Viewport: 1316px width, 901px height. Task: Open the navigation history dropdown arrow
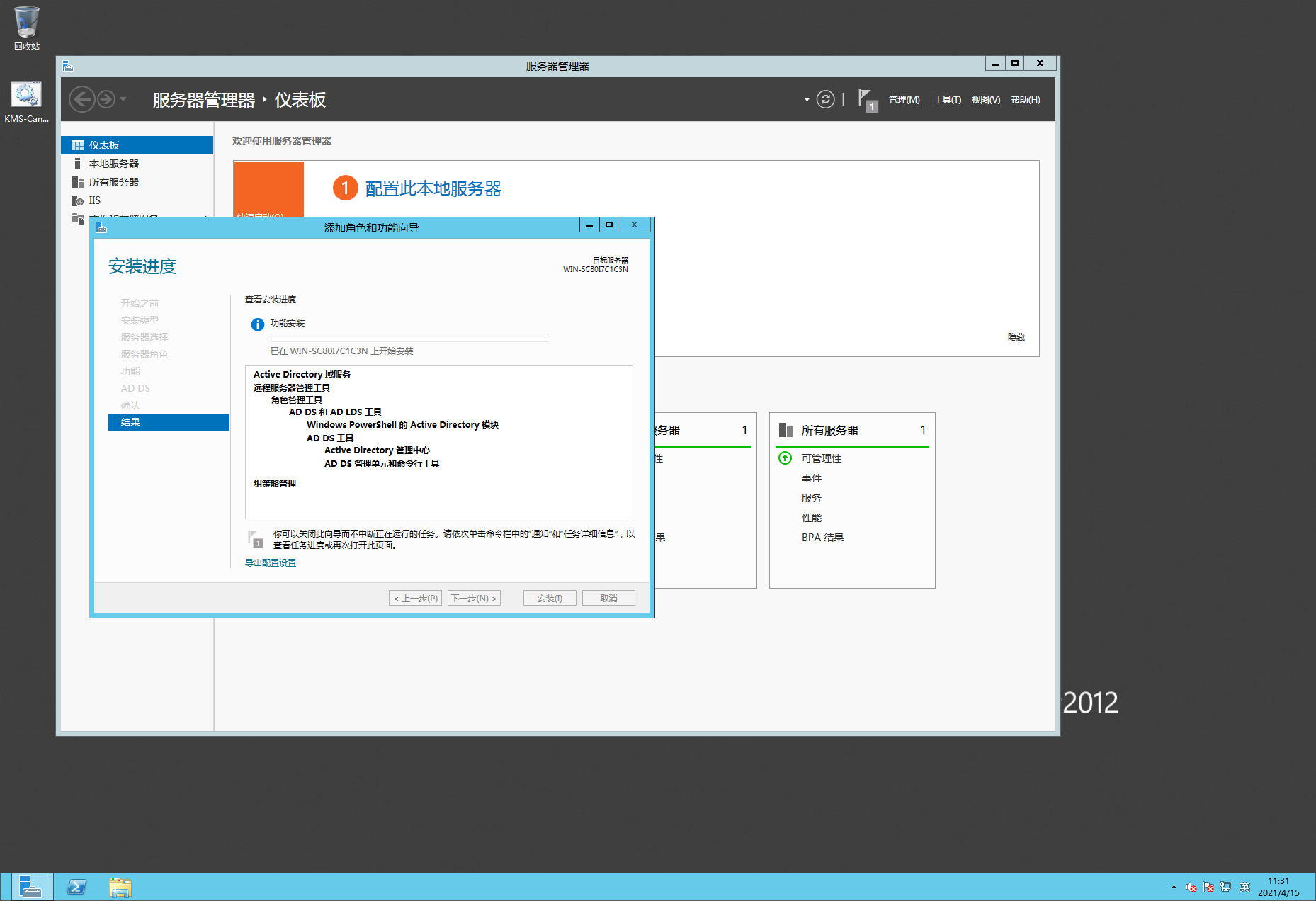tap(123, 99)
